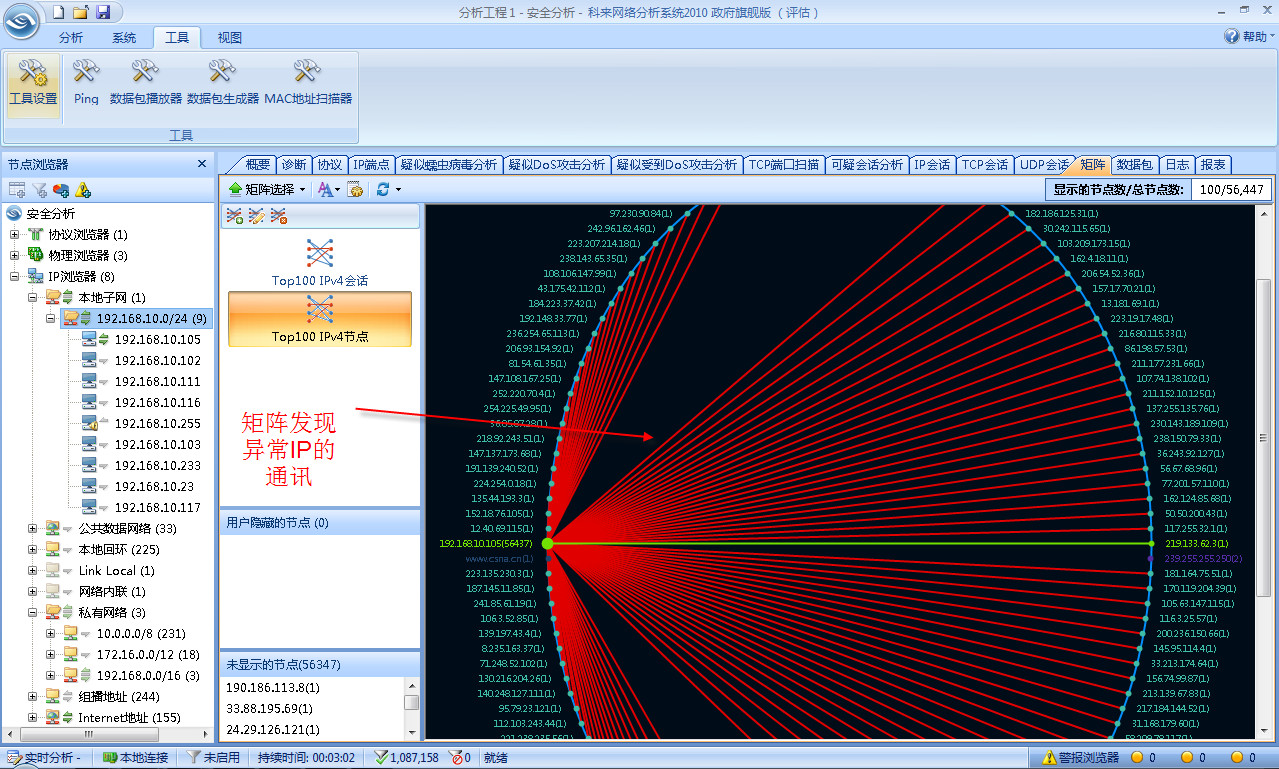This screenshot has height=769, width=1279.
Task: Expand the Internet地址 (155) node
Action: pyautogui.click(x=33, y=717)
